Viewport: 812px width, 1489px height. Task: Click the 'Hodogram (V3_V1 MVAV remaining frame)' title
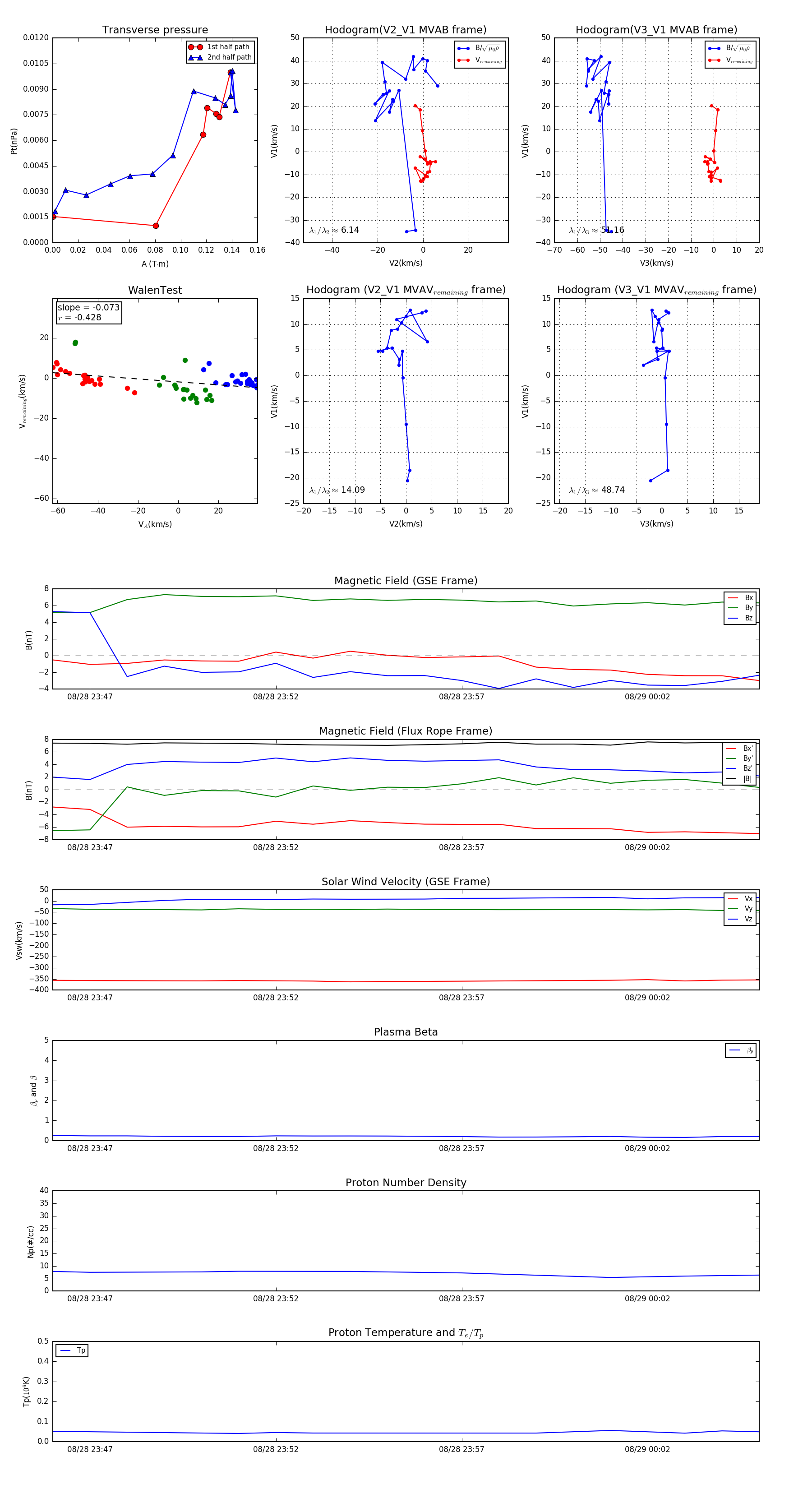click(656, 290)
